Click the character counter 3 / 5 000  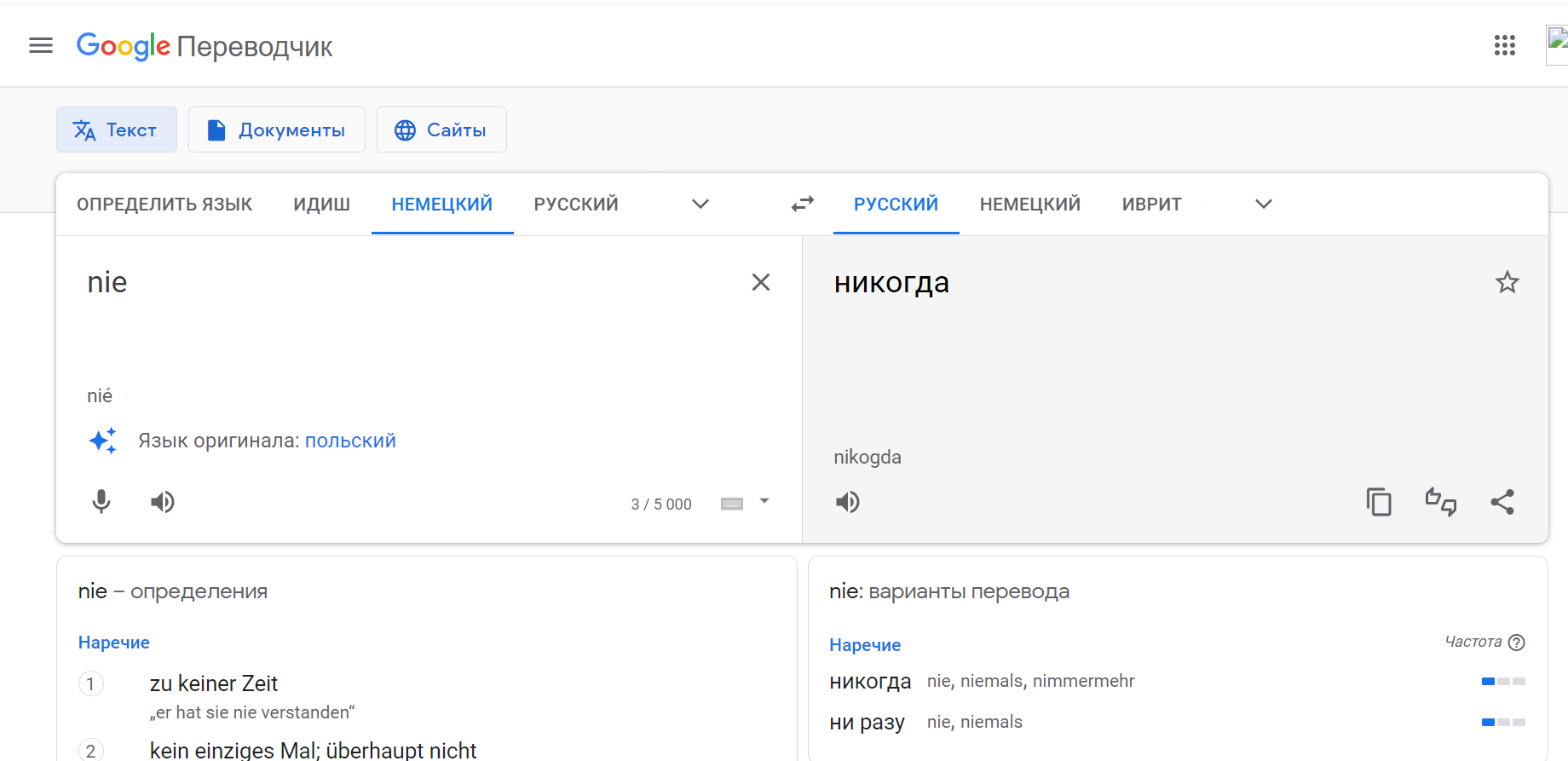click(661, 504)
